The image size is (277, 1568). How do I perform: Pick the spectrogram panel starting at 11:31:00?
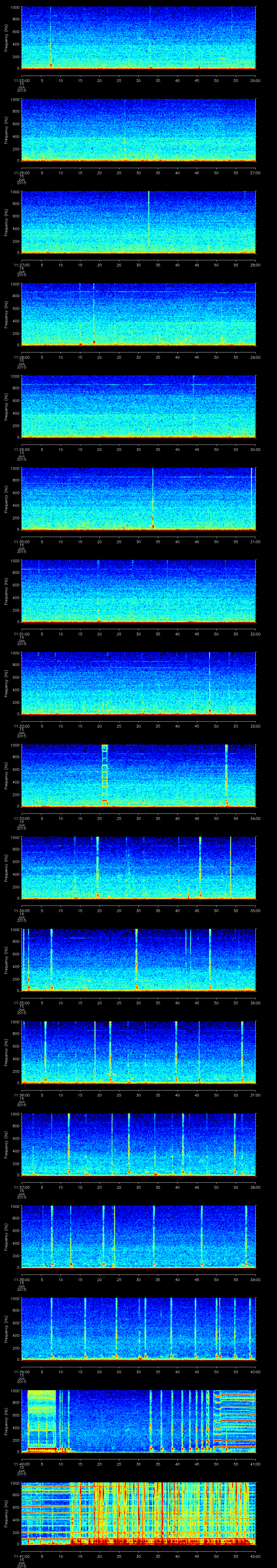coord(139,591)
